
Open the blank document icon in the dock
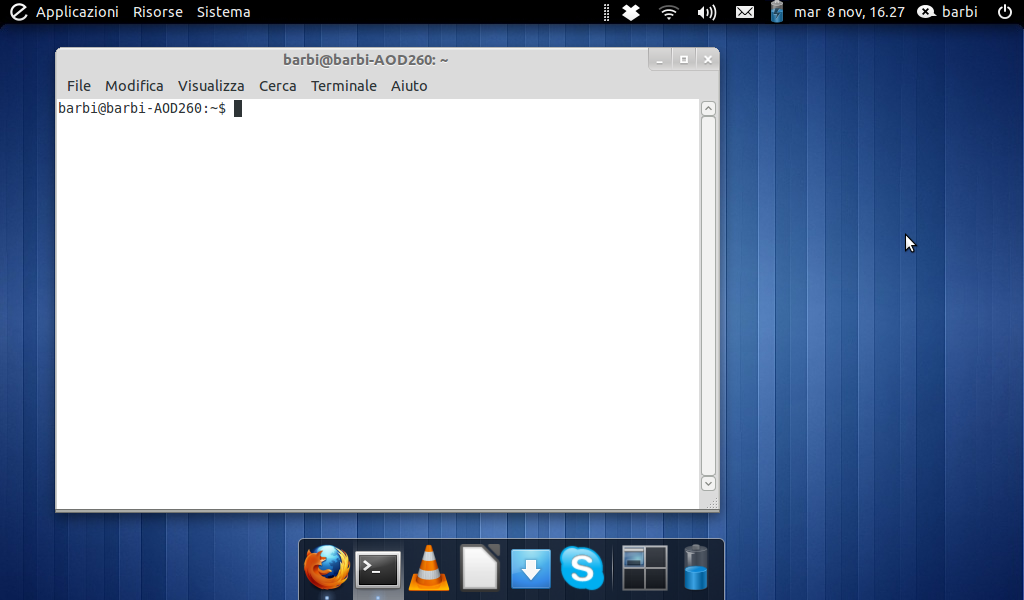click(480, 567)
